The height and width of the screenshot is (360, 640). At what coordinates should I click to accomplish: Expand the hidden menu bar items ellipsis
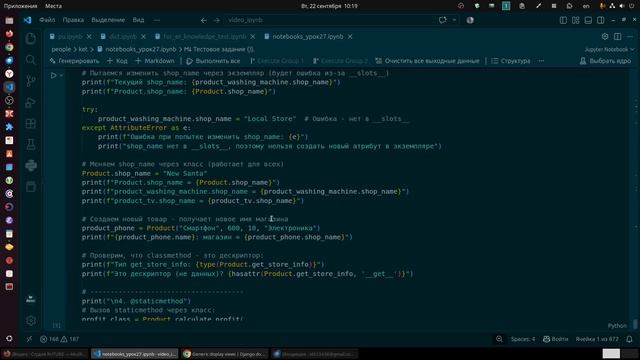pos(157,20)
